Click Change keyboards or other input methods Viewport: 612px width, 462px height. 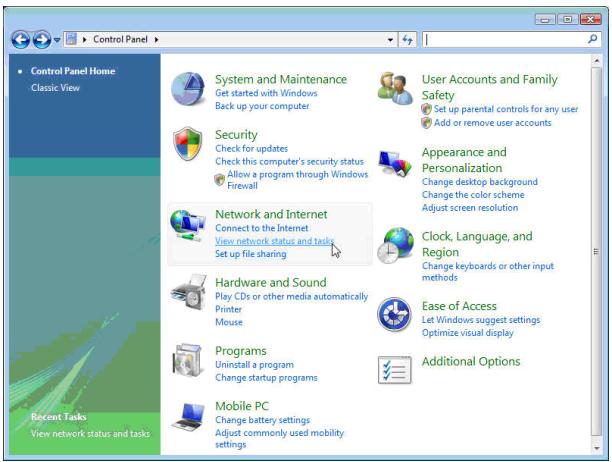(x=487, y=272)
